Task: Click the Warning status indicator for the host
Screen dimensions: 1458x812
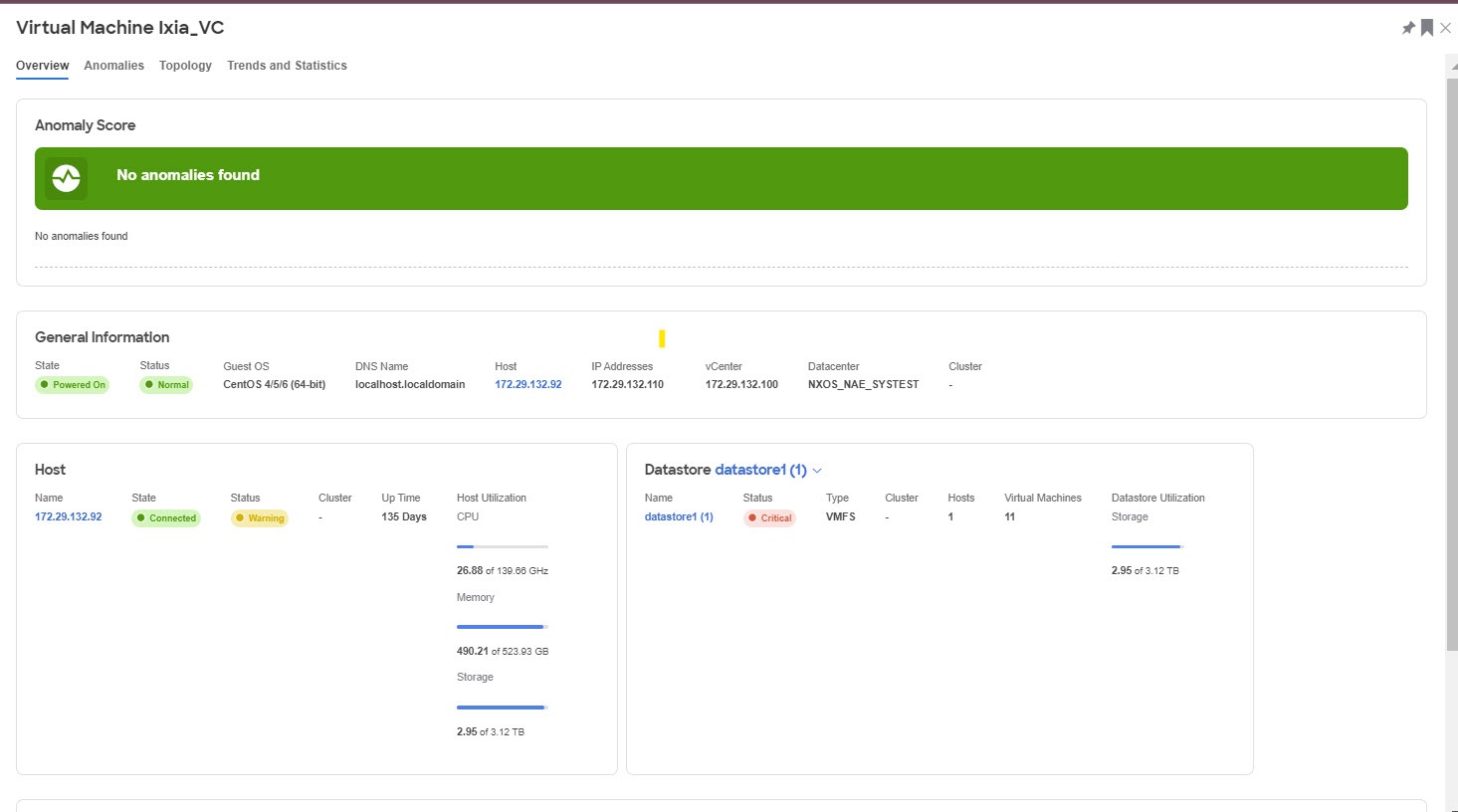Action: pos(259,517)
